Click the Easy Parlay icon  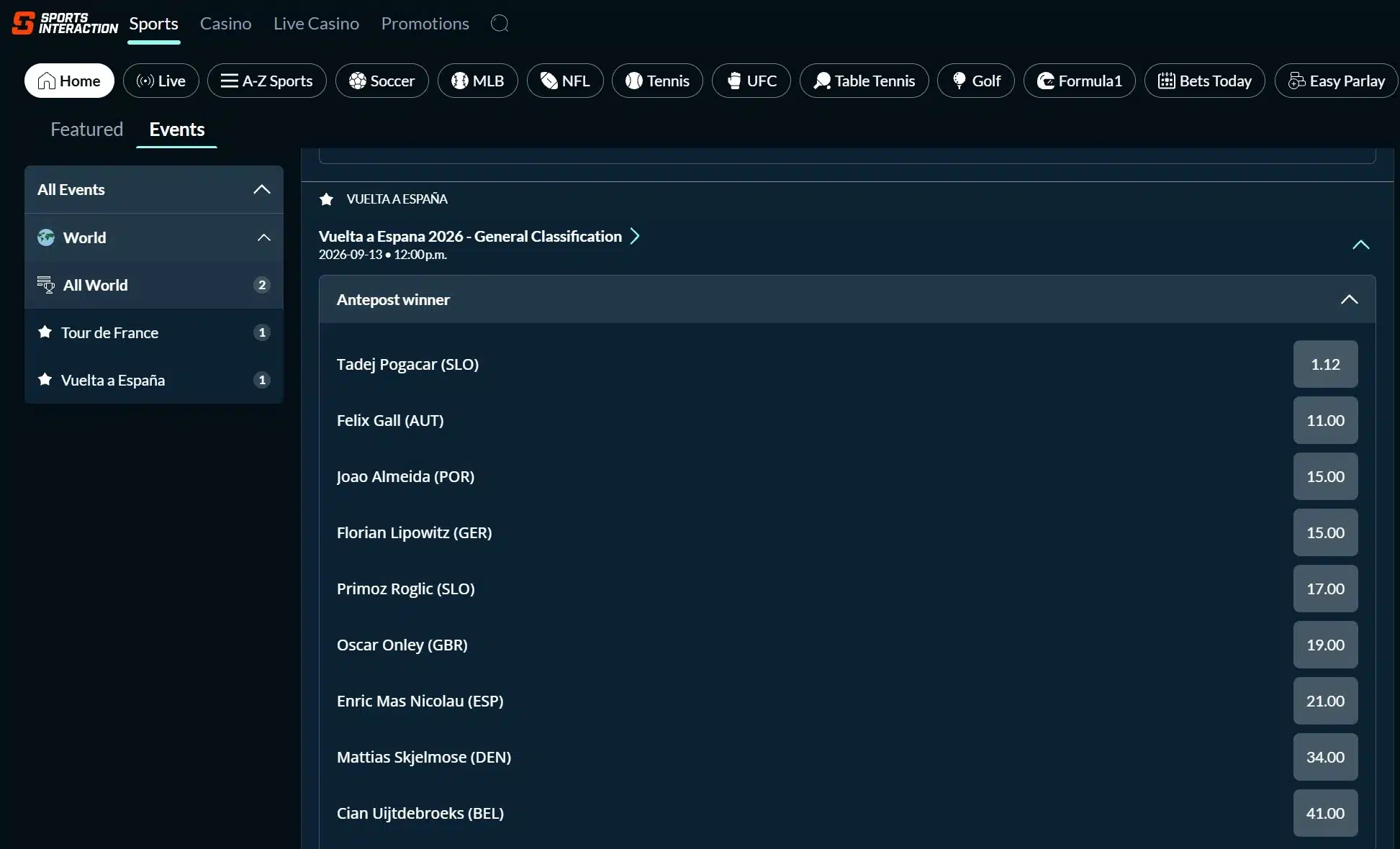1297,81
